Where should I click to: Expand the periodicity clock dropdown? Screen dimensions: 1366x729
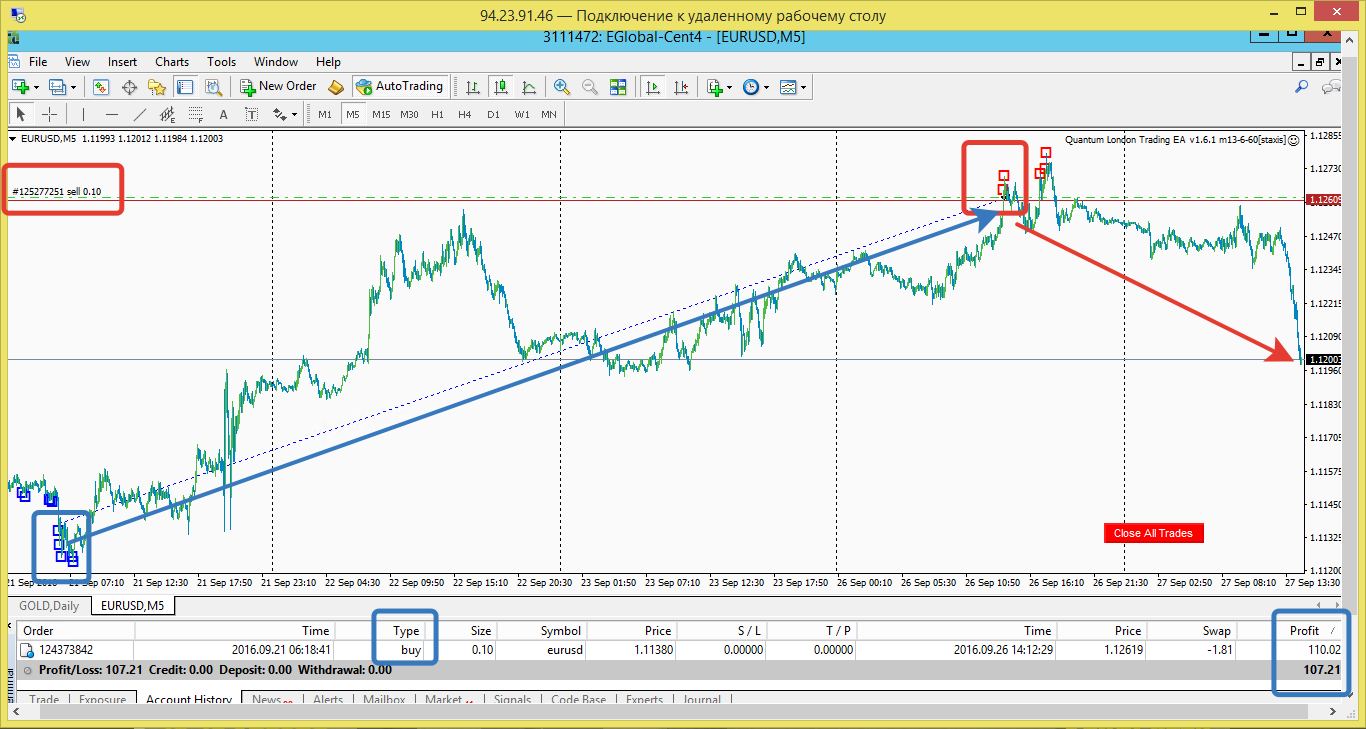(x=766, y=88)
